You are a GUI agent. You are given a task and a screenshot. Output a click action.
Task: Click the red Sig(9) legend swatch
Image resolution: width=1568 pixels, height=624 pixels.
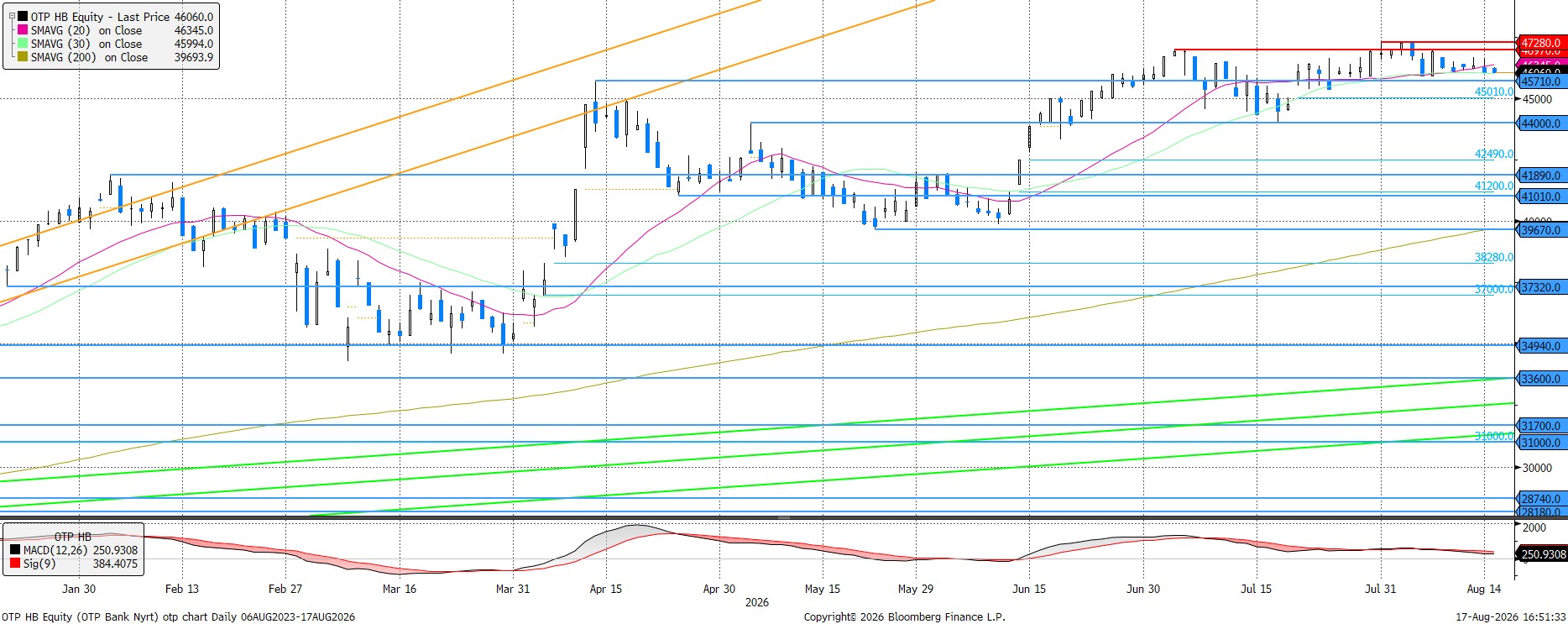pos(15,564)
